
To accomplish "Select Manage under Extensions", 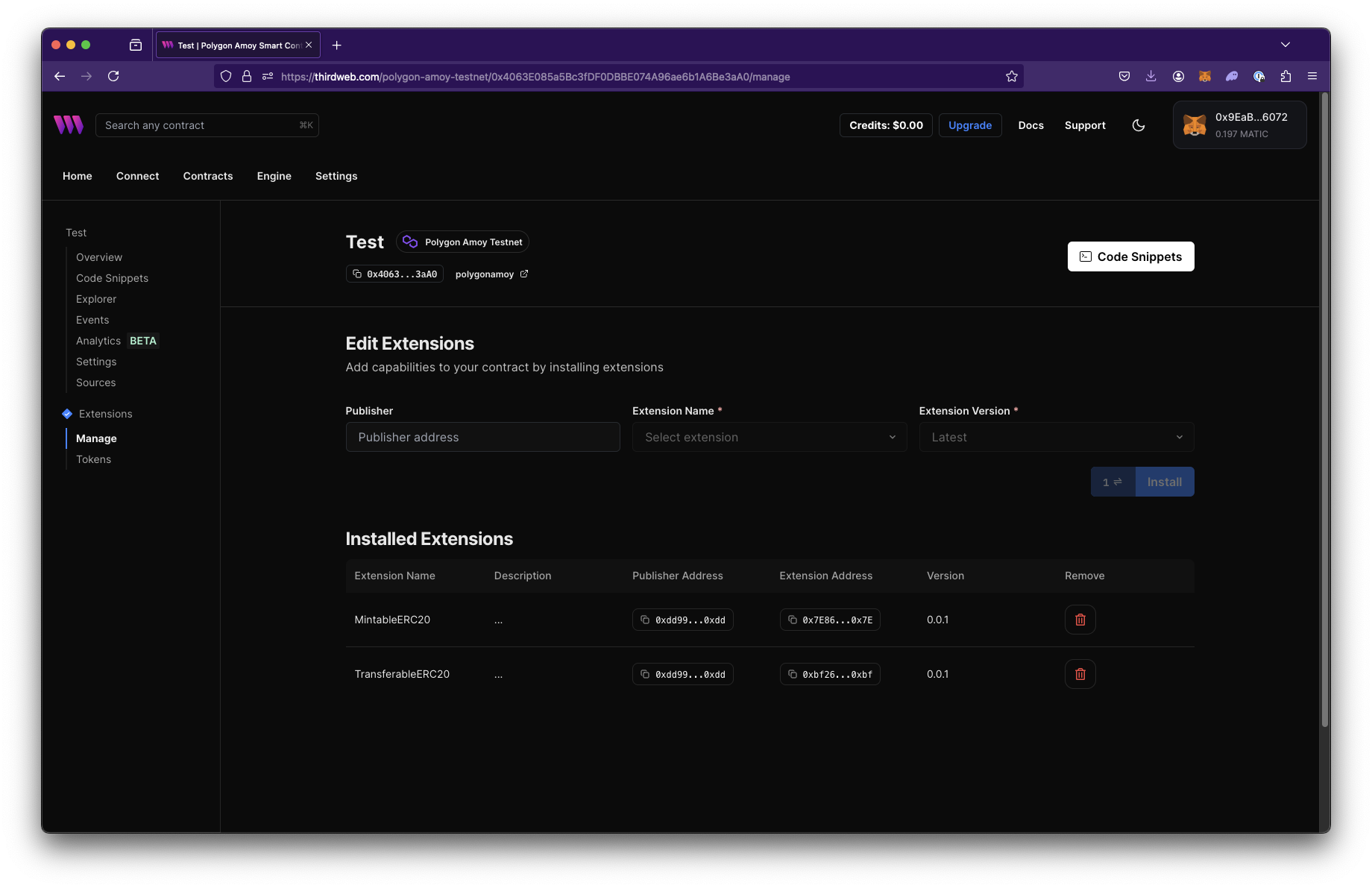I will [x=96, y=438].
